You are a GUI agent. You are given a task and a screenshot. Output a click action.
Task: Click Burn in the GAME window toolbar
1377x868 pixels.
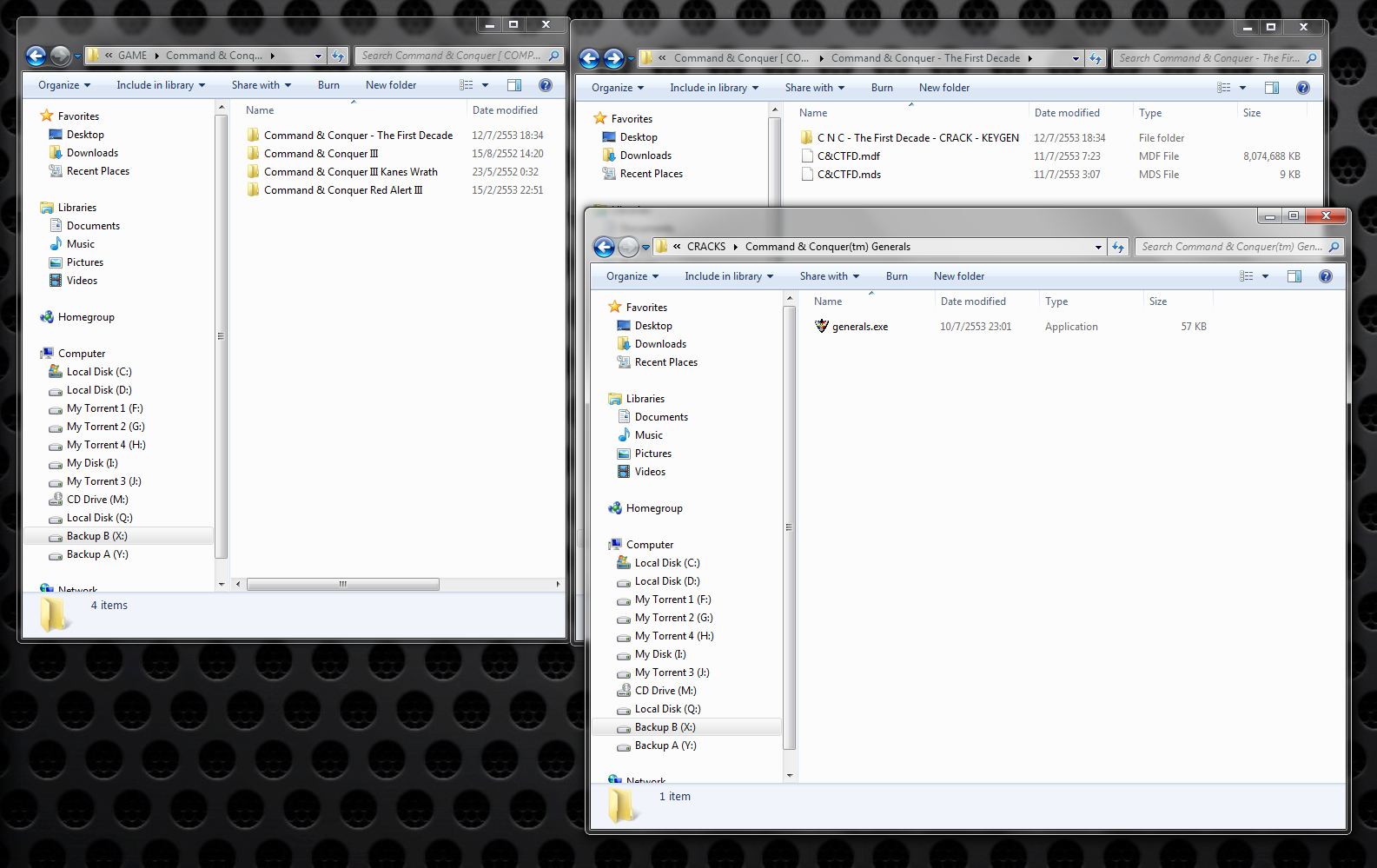point(328,85)
